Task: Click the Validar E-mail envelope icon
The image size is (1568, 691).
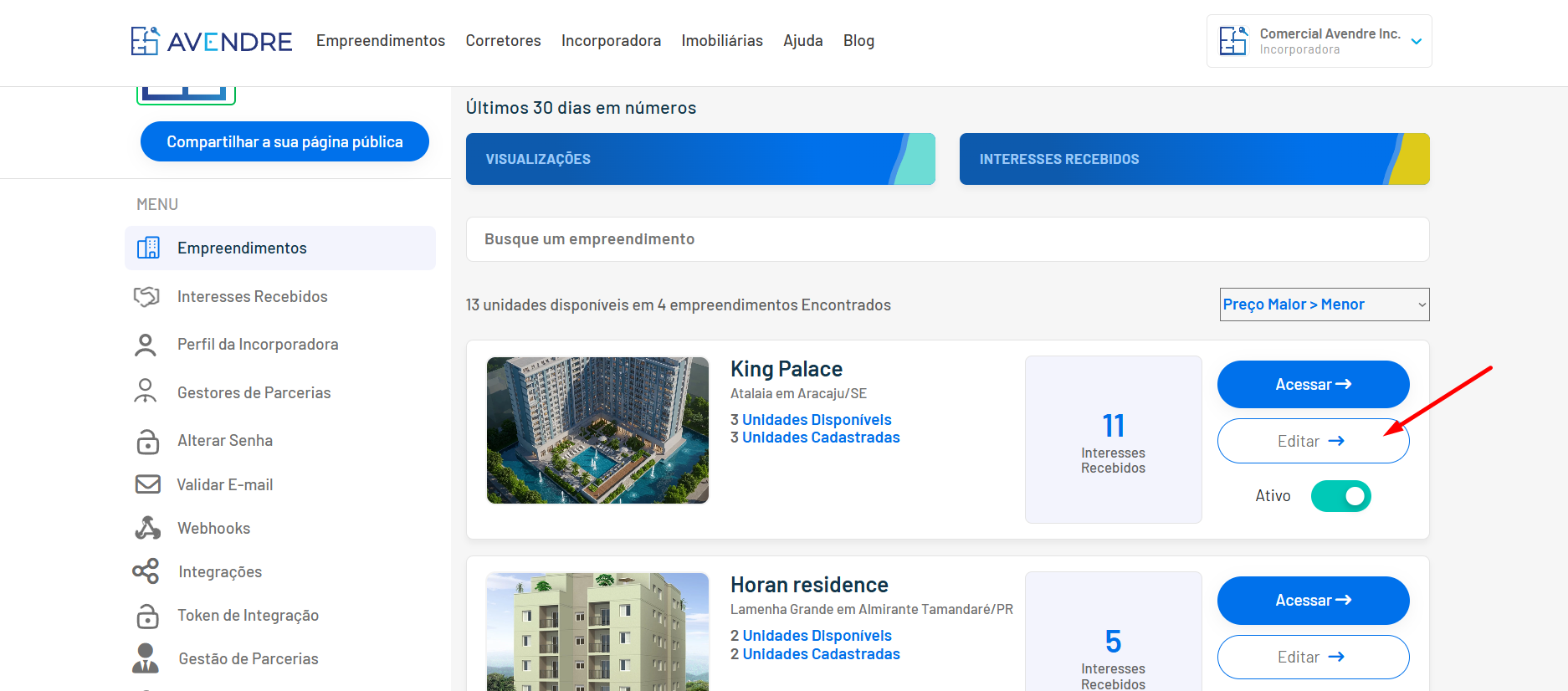Action: (x=148, y=484)
